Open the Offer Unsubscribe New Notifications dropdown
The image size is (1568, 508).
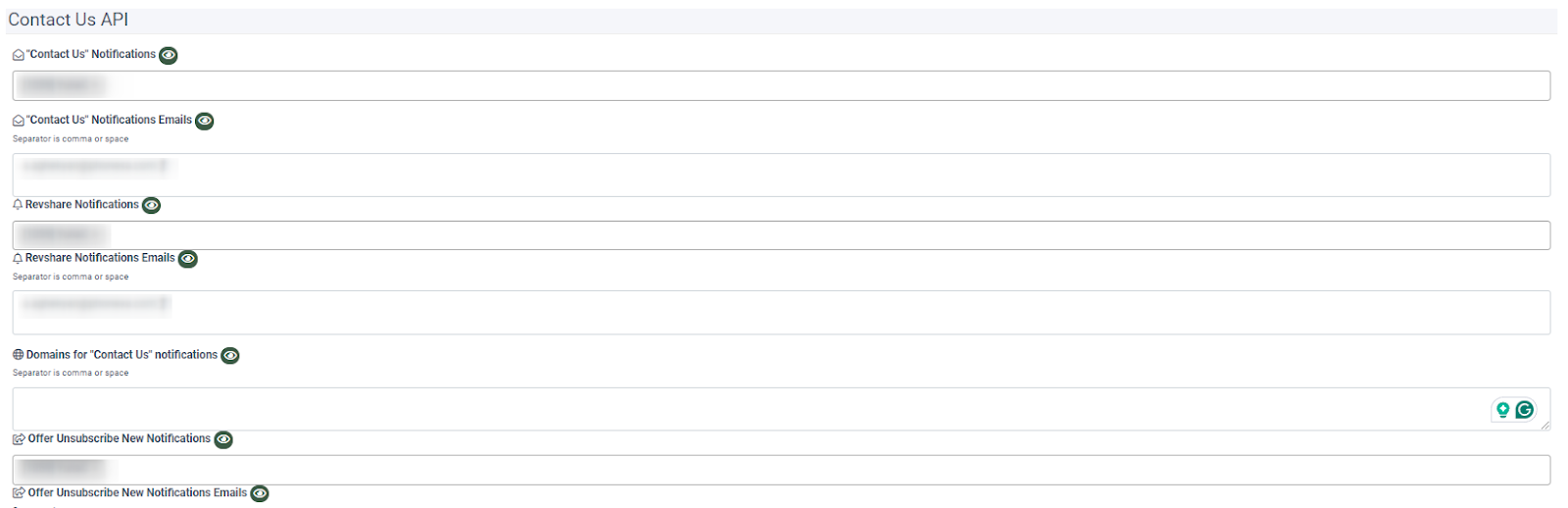coord(781,470)
